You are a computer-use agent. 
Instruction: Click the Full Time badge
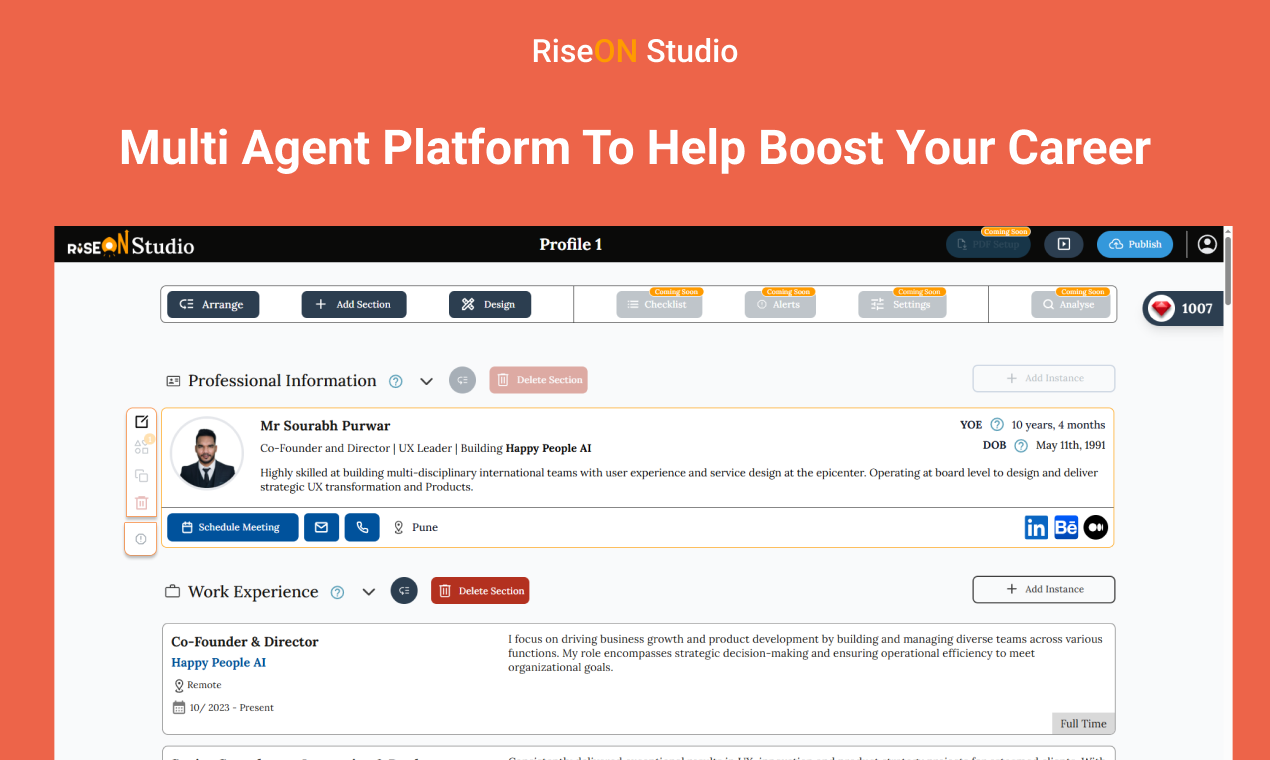click(1083, 723)
